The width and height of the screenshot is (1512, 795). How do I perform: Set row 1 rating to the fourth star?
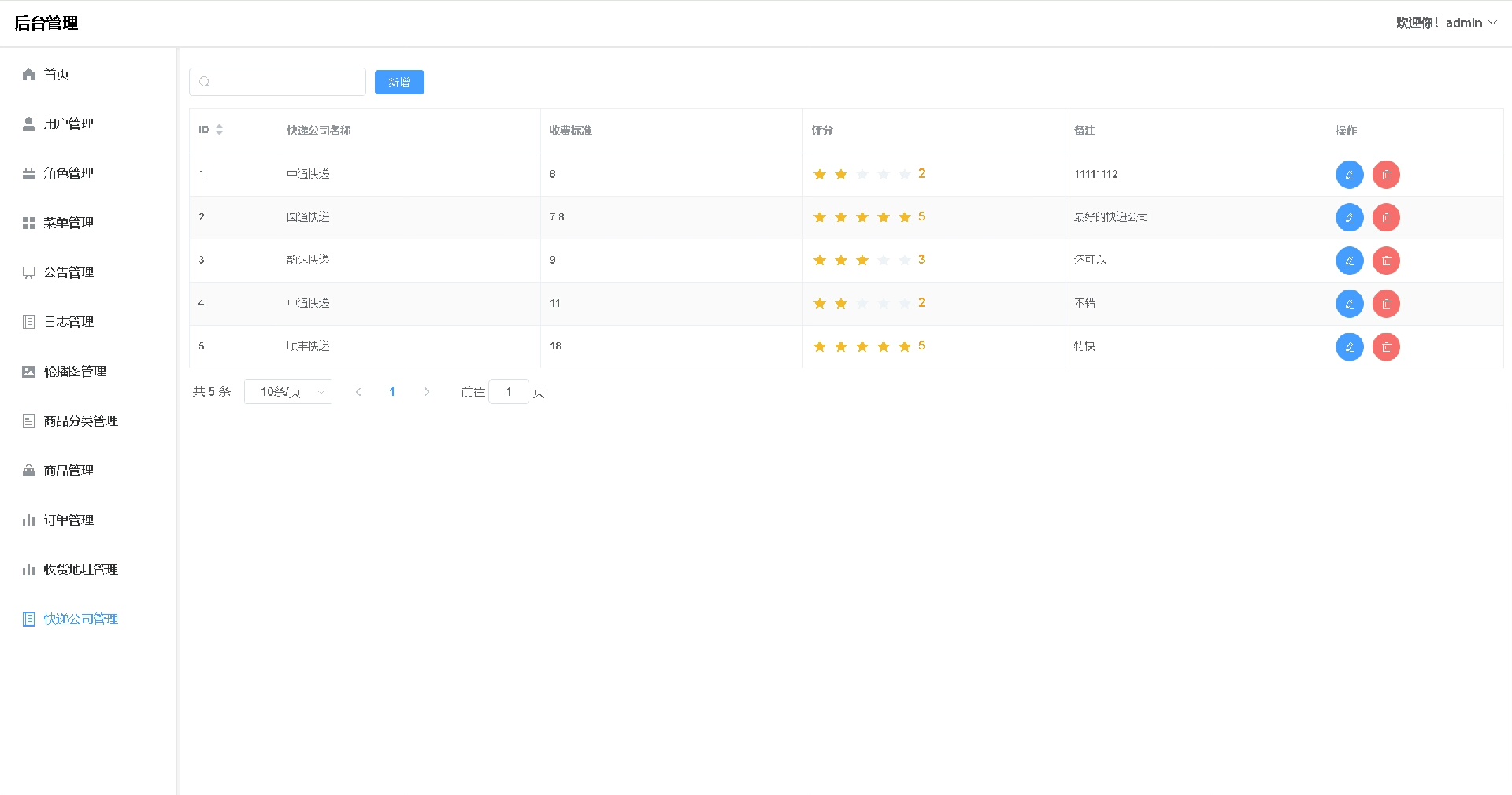(884, 175)
